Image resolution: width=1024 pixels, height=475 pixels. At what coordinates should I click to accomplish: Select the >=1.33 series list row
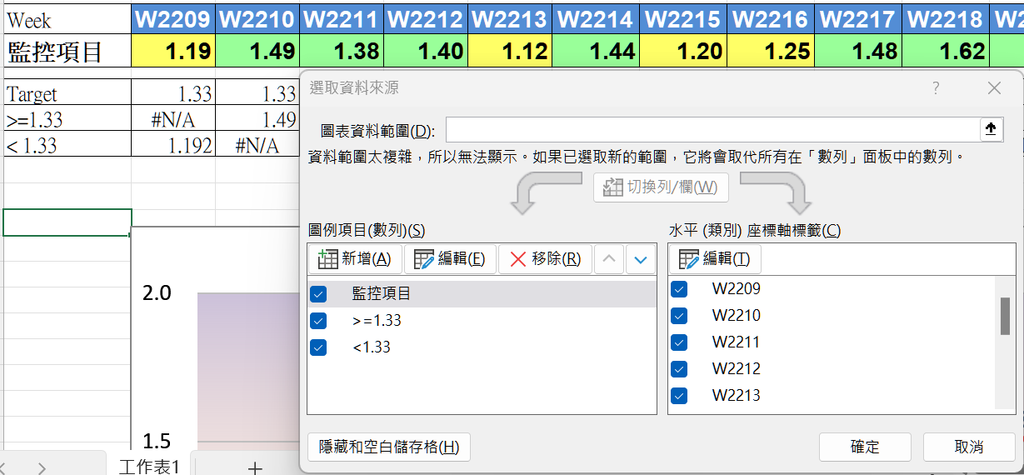pos(482,321)
